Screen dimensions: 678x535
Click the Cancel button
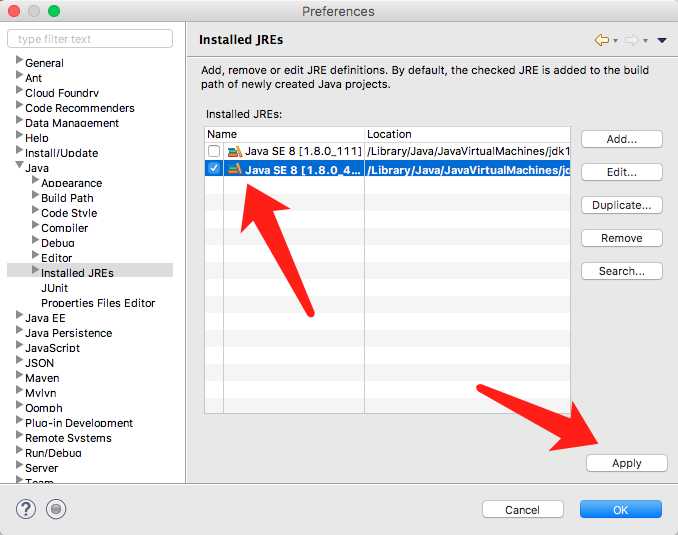click(522, 510)
